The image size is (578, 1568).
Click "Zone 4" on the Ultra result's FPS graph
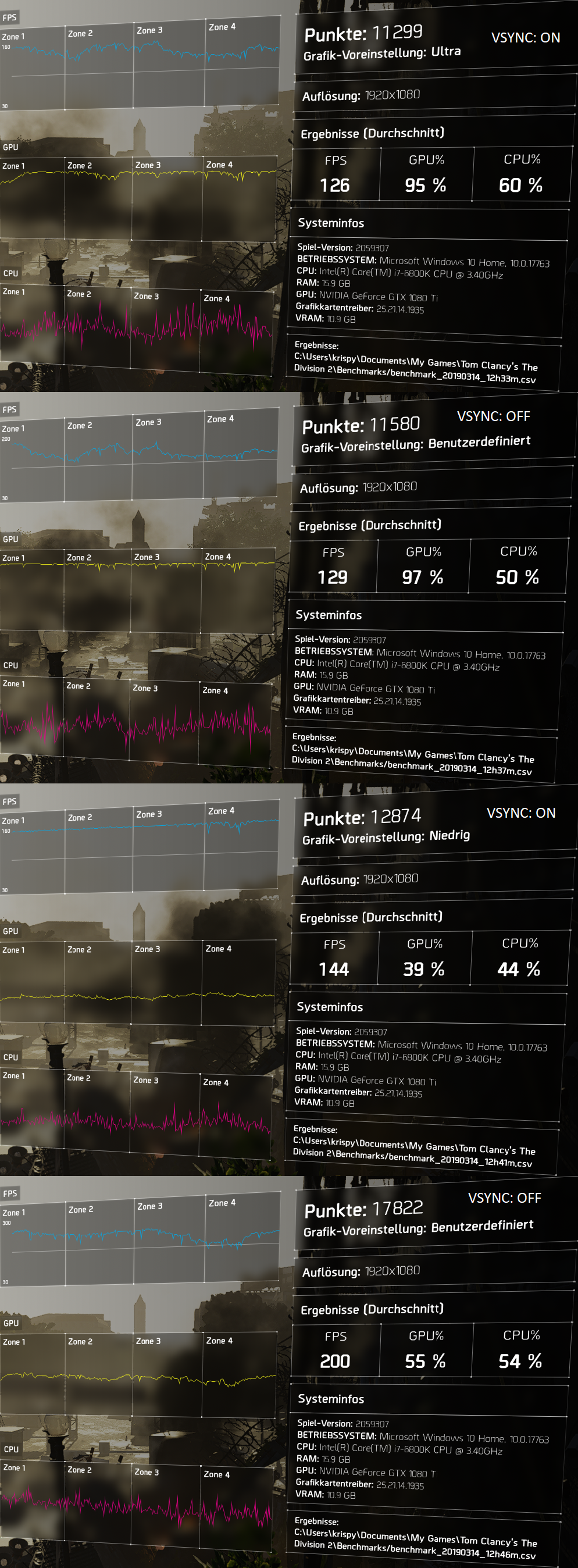click(222, 27)
